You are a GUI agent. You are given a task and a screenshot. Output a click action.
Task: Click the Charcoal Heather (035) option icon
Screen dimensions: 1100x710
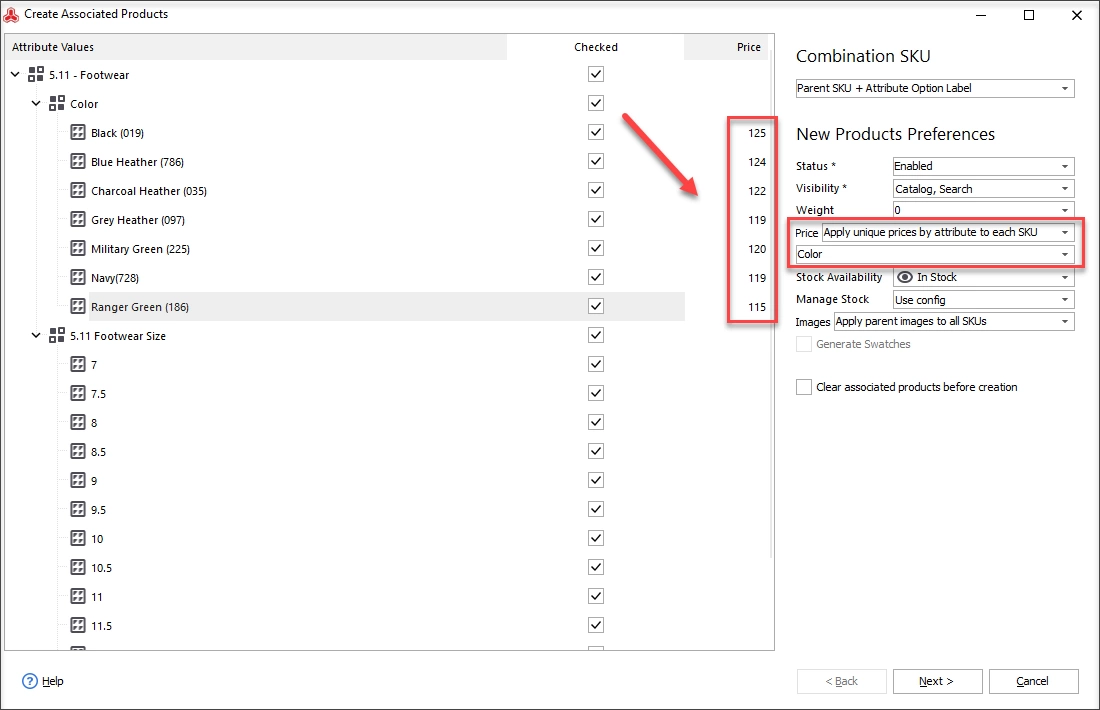(x=78, y=190)
